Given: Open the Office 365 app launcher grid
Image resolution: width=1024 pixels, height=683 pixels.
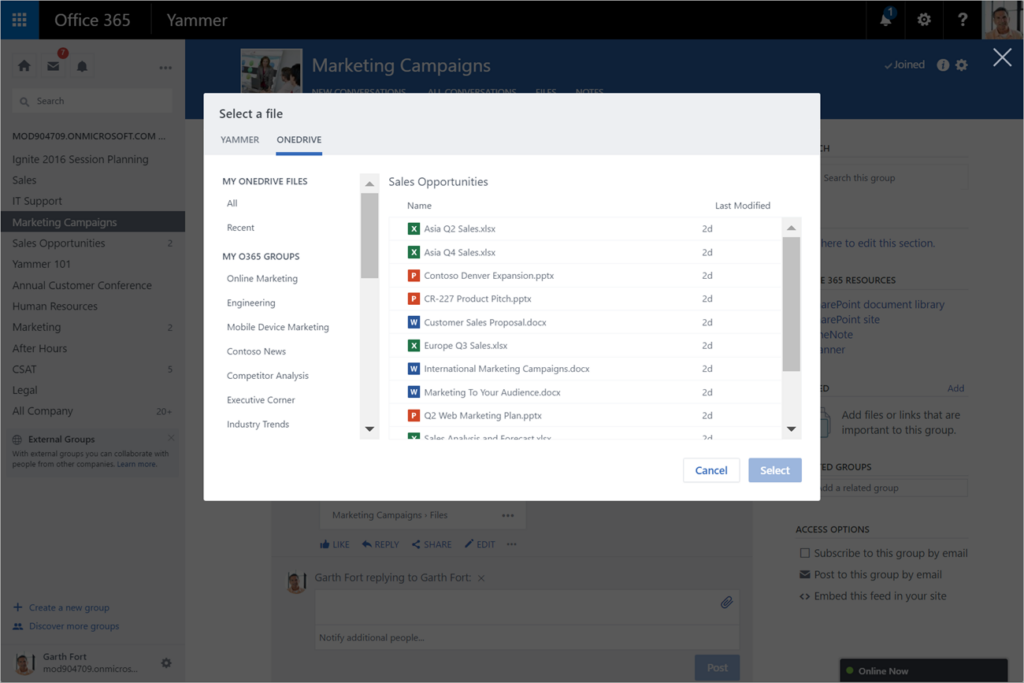Looking at the screenshot, I should (18, 19).
